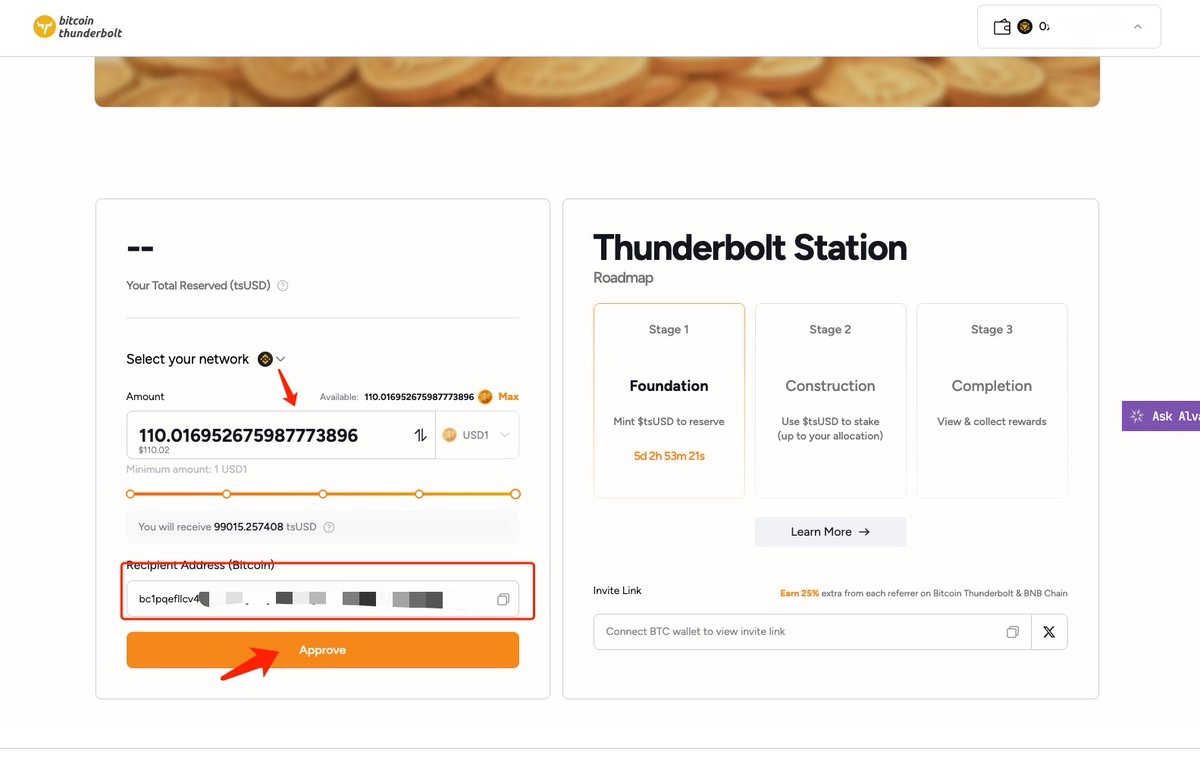
Task: Click the wallet icon in the header
Action: coord(1002,27)
